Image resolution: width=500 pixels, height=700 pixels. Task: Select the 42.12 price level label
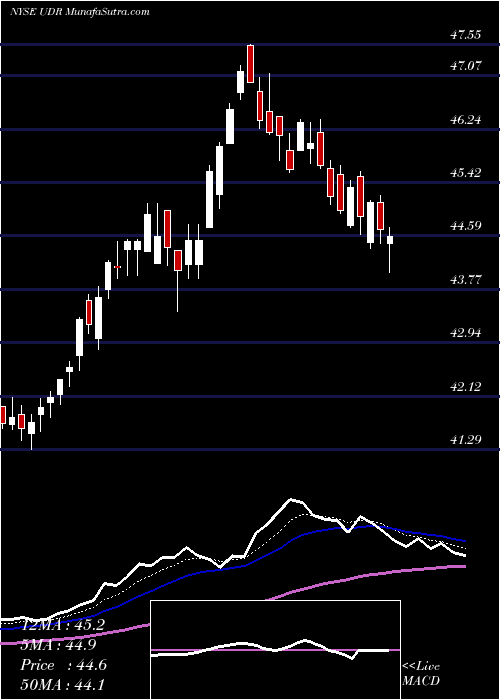(x=466, y=387)
